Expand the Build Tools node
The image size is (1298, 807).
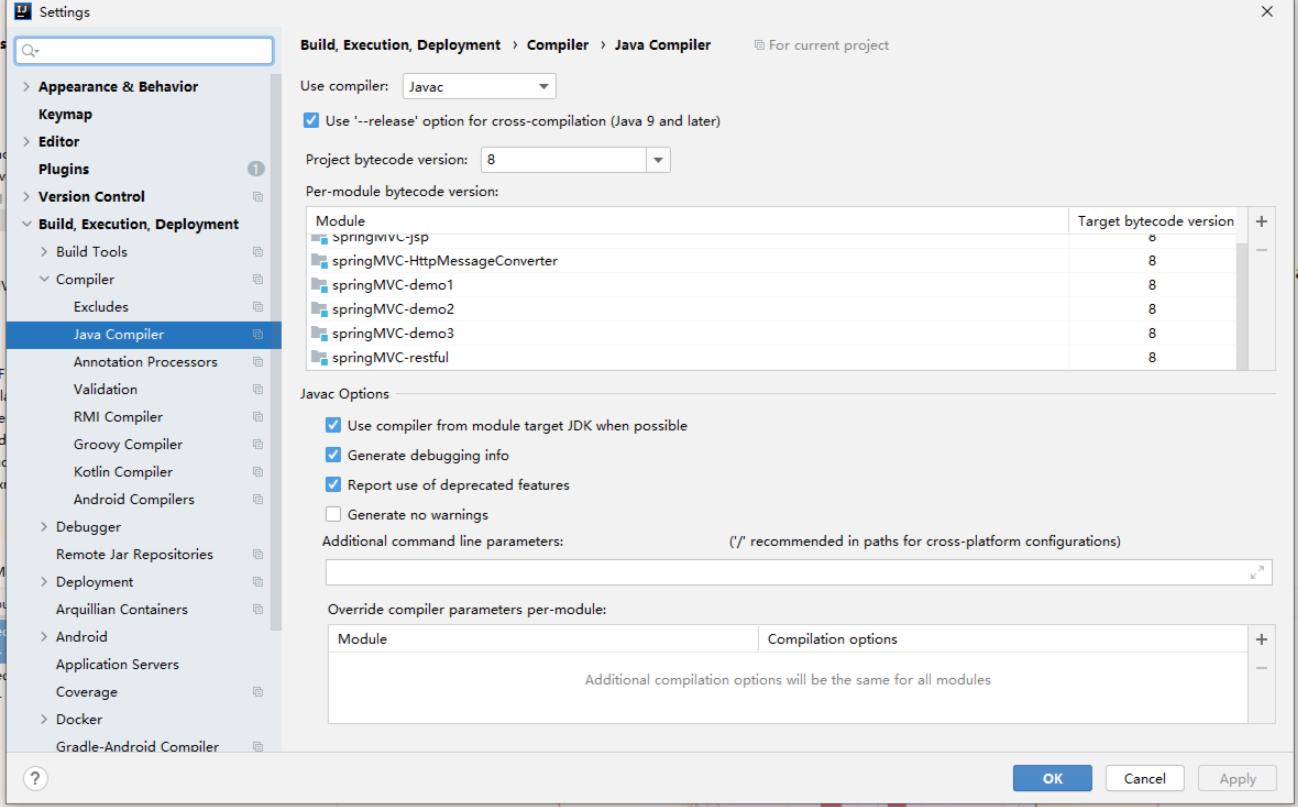click(44, 252)
